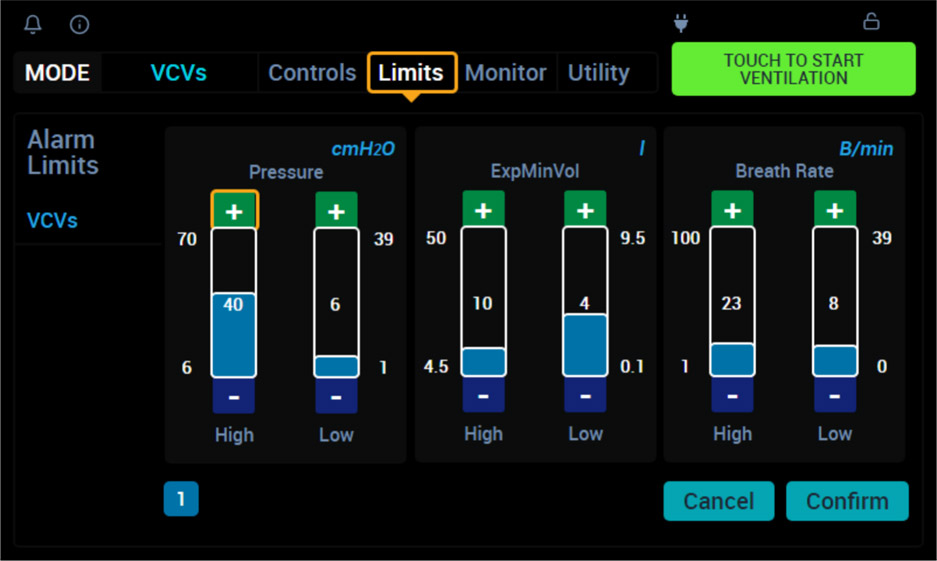The width and height of the screenshot is (937, 561).
Task: Raise the High Breath Rate limit
Action: [x=732, y=211]
